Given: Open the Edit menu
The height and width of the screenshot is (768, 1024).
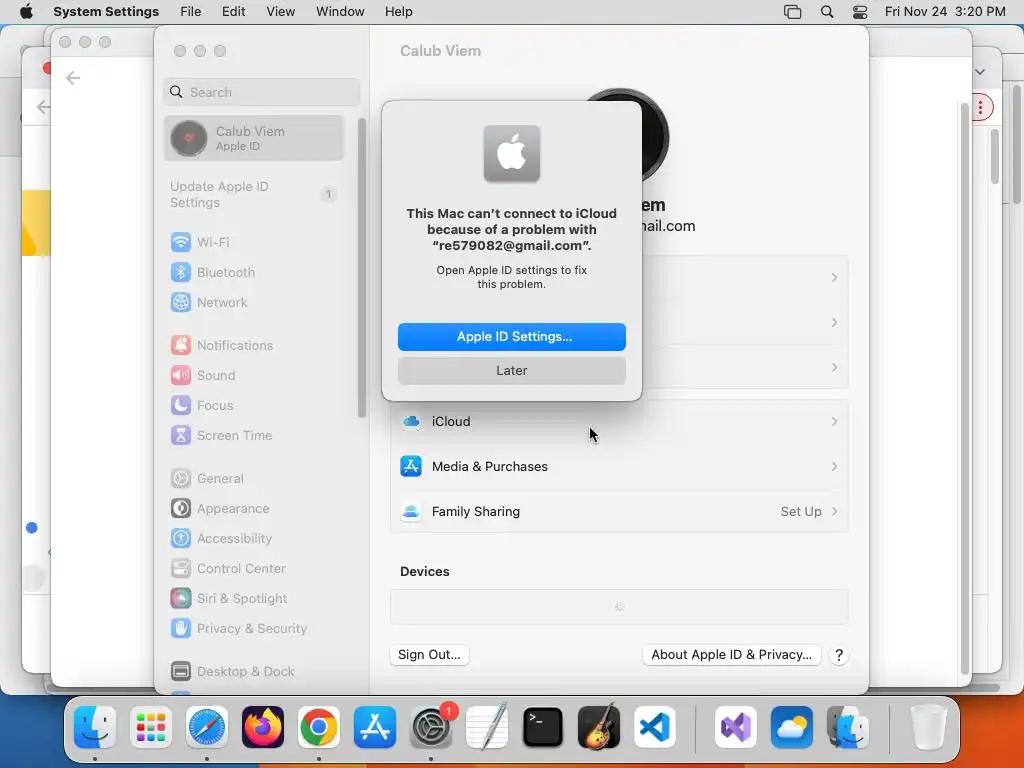Looking at the screenshot, I should 233,12.
